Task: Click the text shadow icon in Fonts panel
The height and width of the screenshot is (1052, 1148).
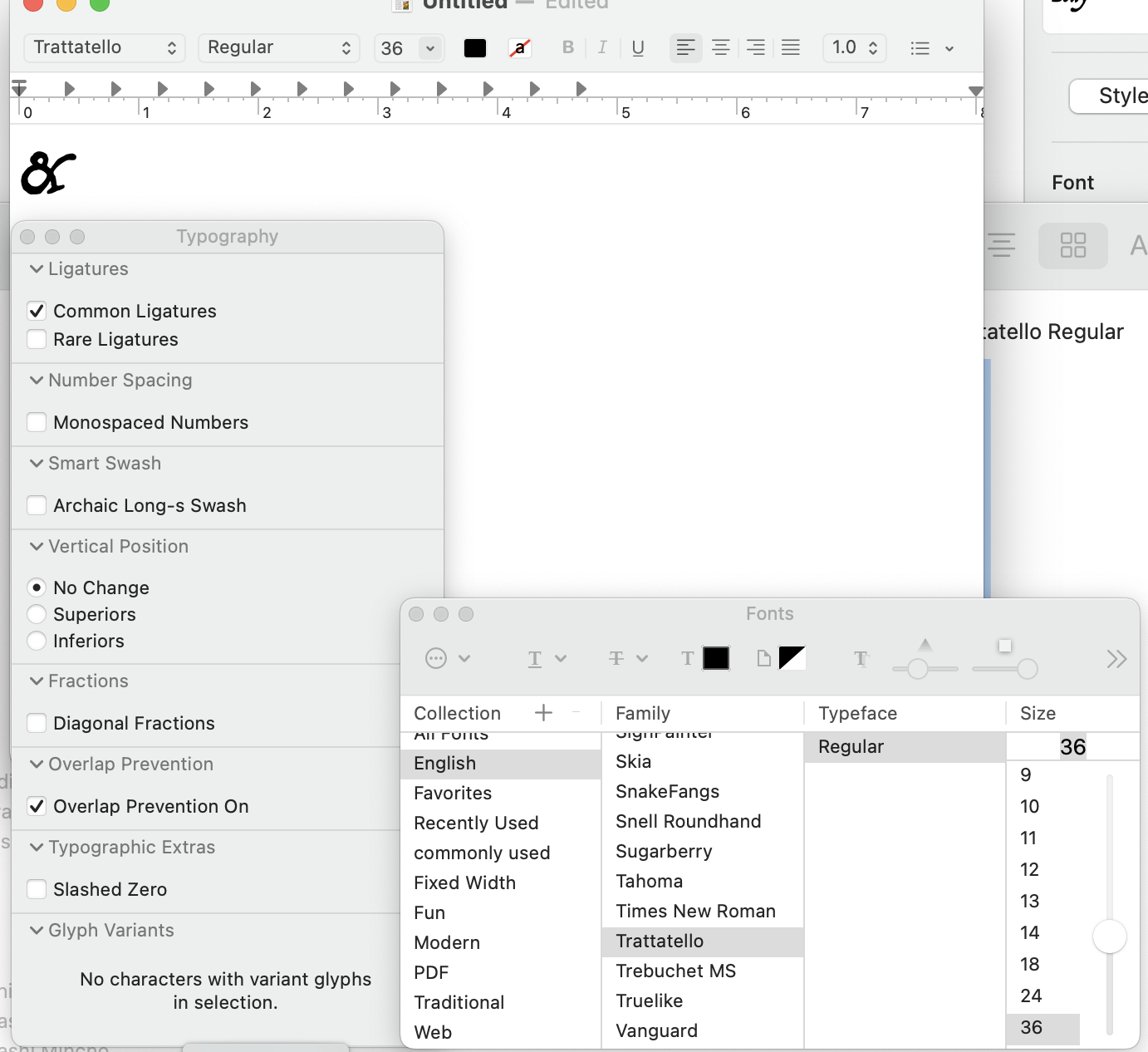Action: pyautogui.click(x=861, y=659)
